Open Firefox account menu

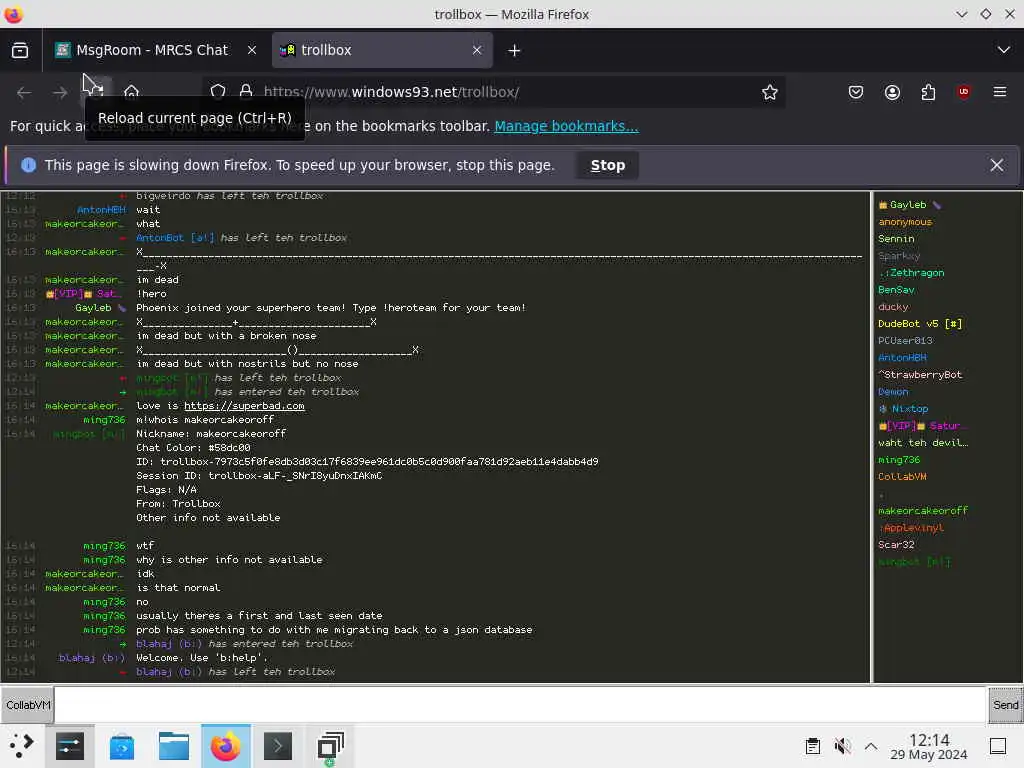[x=892, y=92]
